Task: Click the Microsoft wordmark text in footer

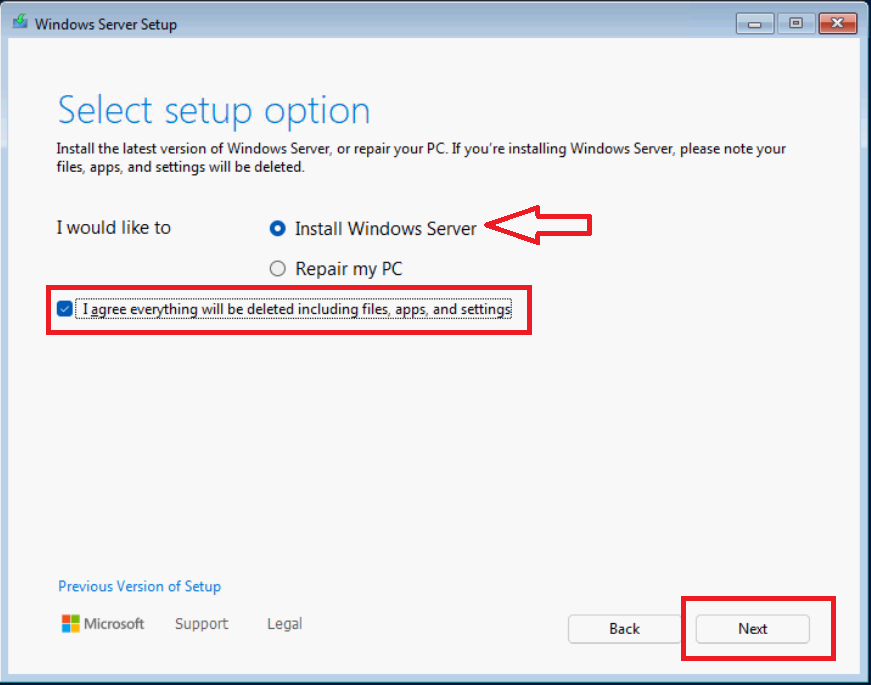Action: (114, 624)
